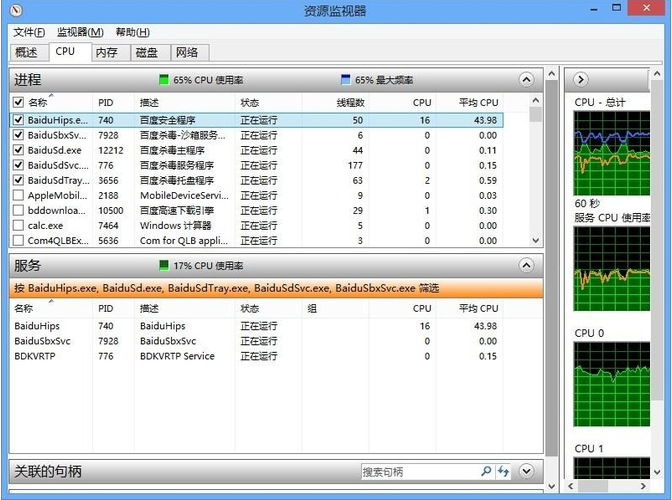Check the bddownloa... process checkbox
Image resolution: width=672 pixels, height=500 pixels.
[18, 210]
